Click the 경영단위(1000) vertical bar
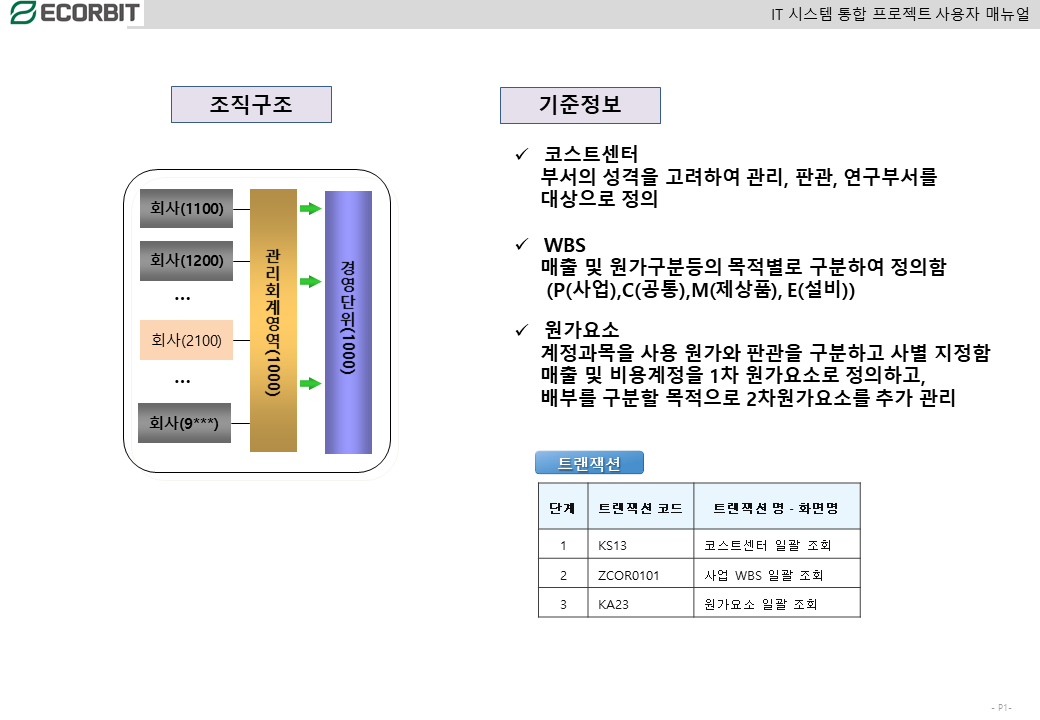Viewport: 1040px width, 720px height. (348, 322)
